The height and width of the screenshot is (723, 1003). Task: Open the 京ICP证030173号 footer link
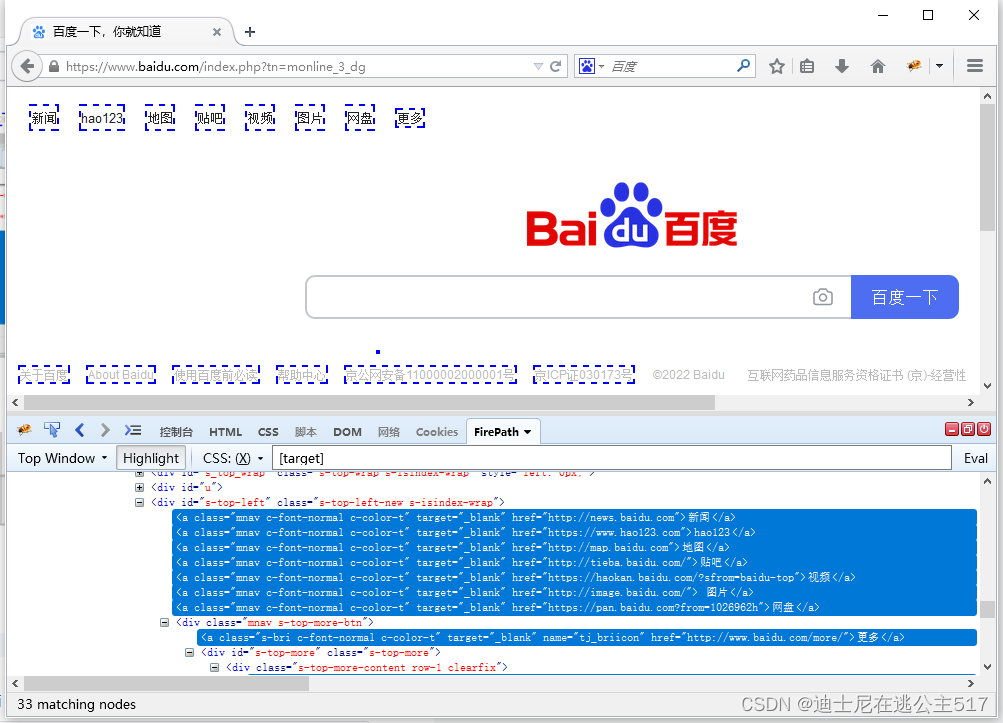tap(584, 374)
